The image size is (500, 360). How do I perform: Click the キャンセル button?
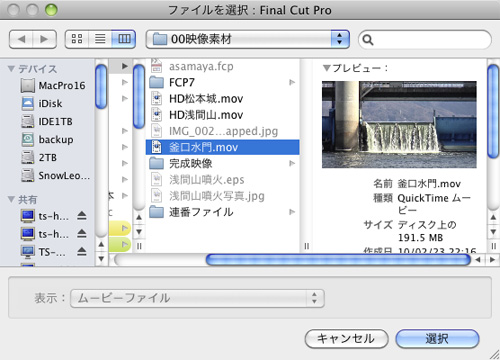[346, 339]
